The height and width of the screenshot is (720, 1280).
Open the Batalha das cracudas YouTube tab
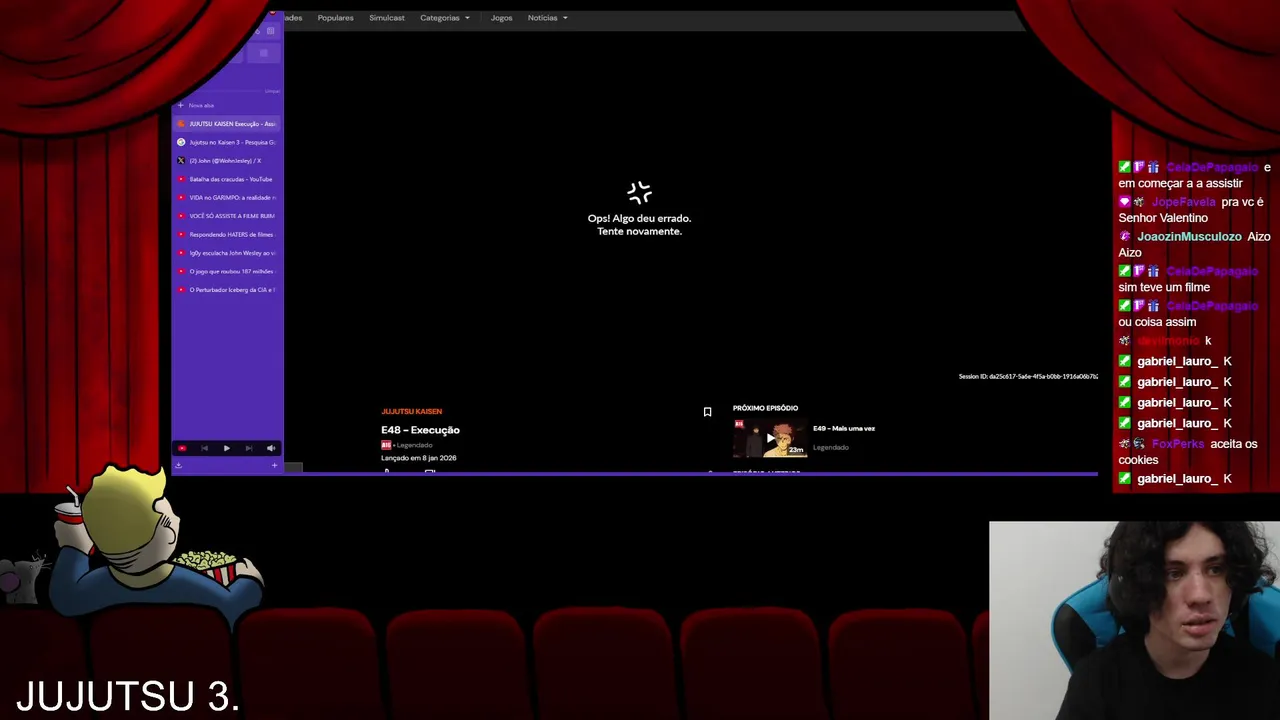227,179
